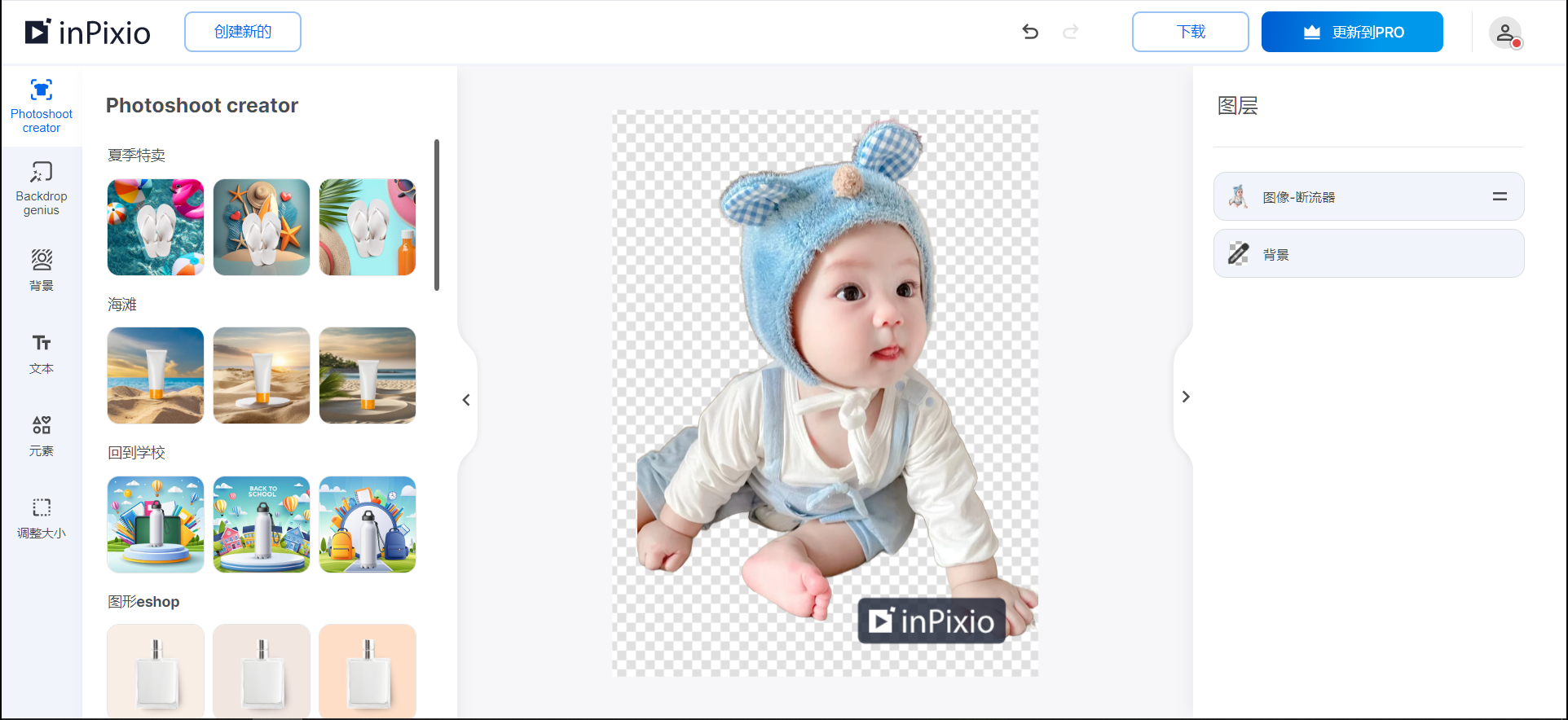Redo the last undone action
1568x720 pixels.
[x=1071, y=32]
